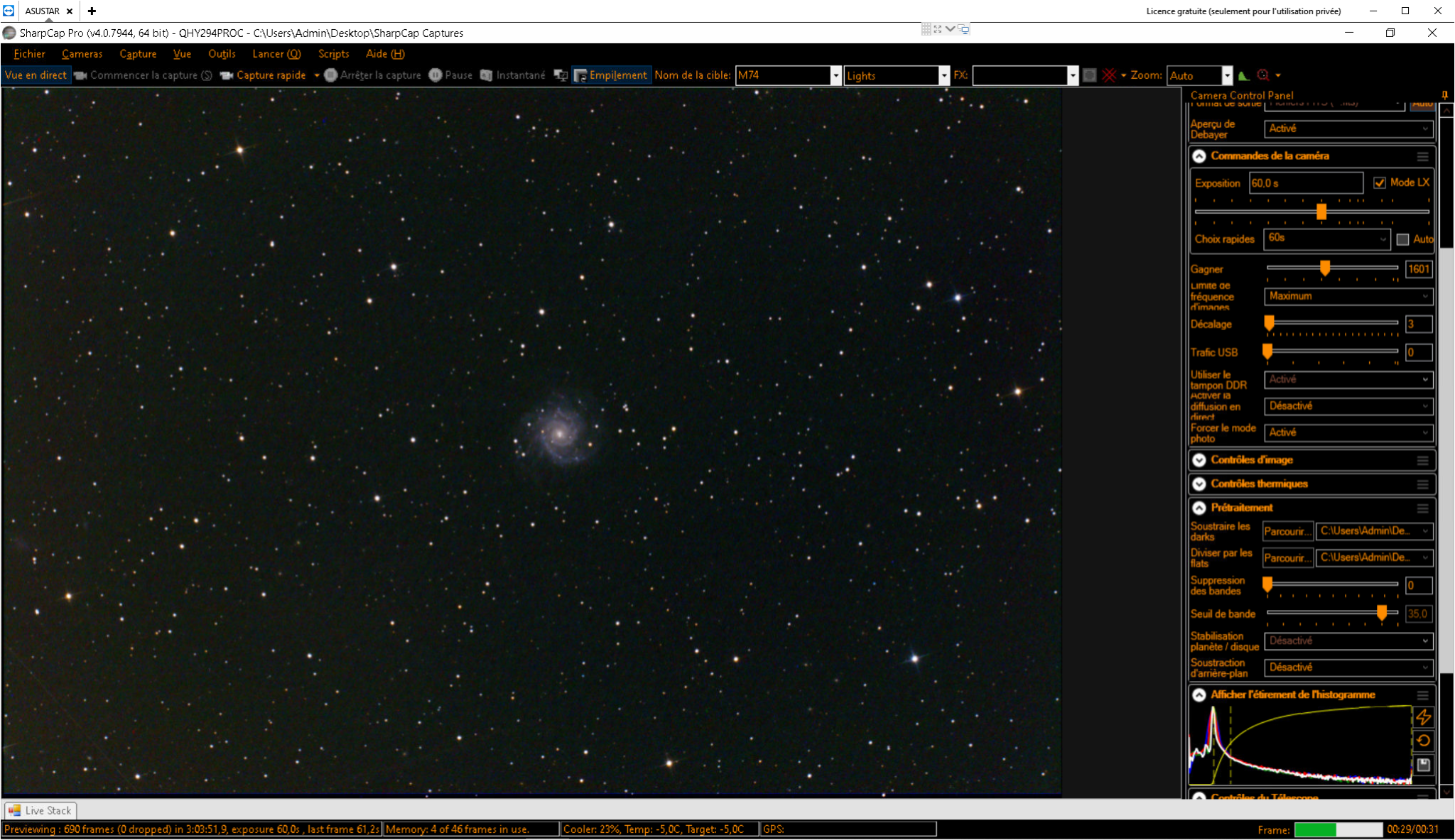Switch to the Live Stack tab
Screen dimensions: 1455x840
click(x=40, y=810)
